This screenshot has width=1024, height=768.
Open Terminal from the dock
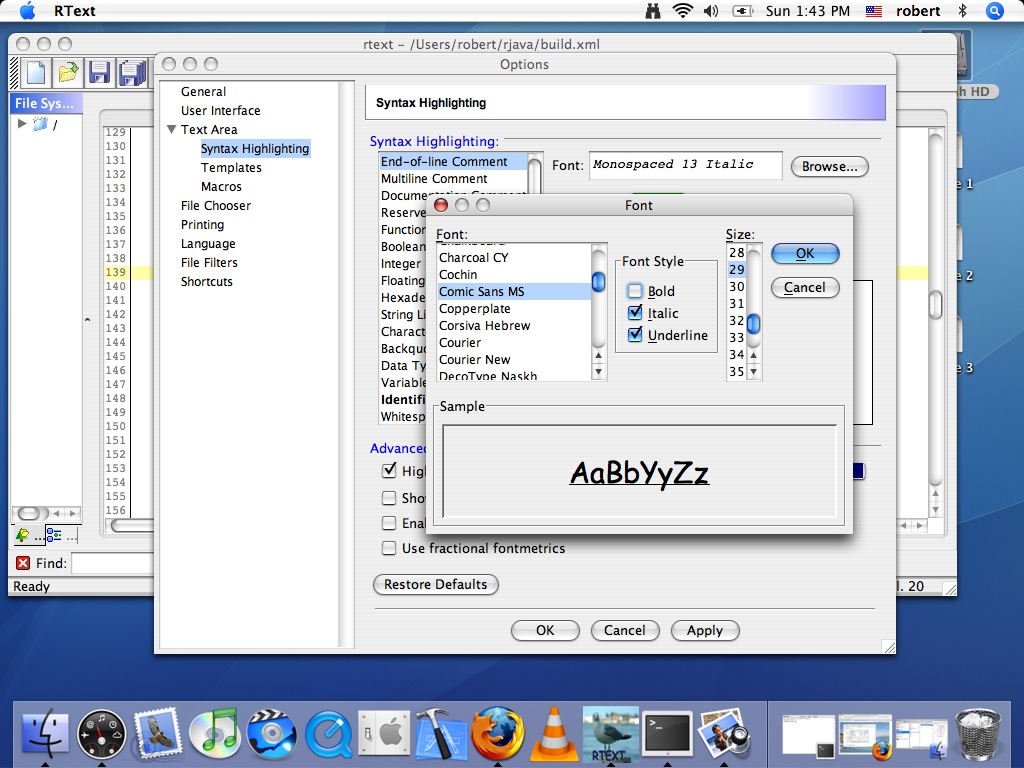pyautogui.click(x=667, y=736)
